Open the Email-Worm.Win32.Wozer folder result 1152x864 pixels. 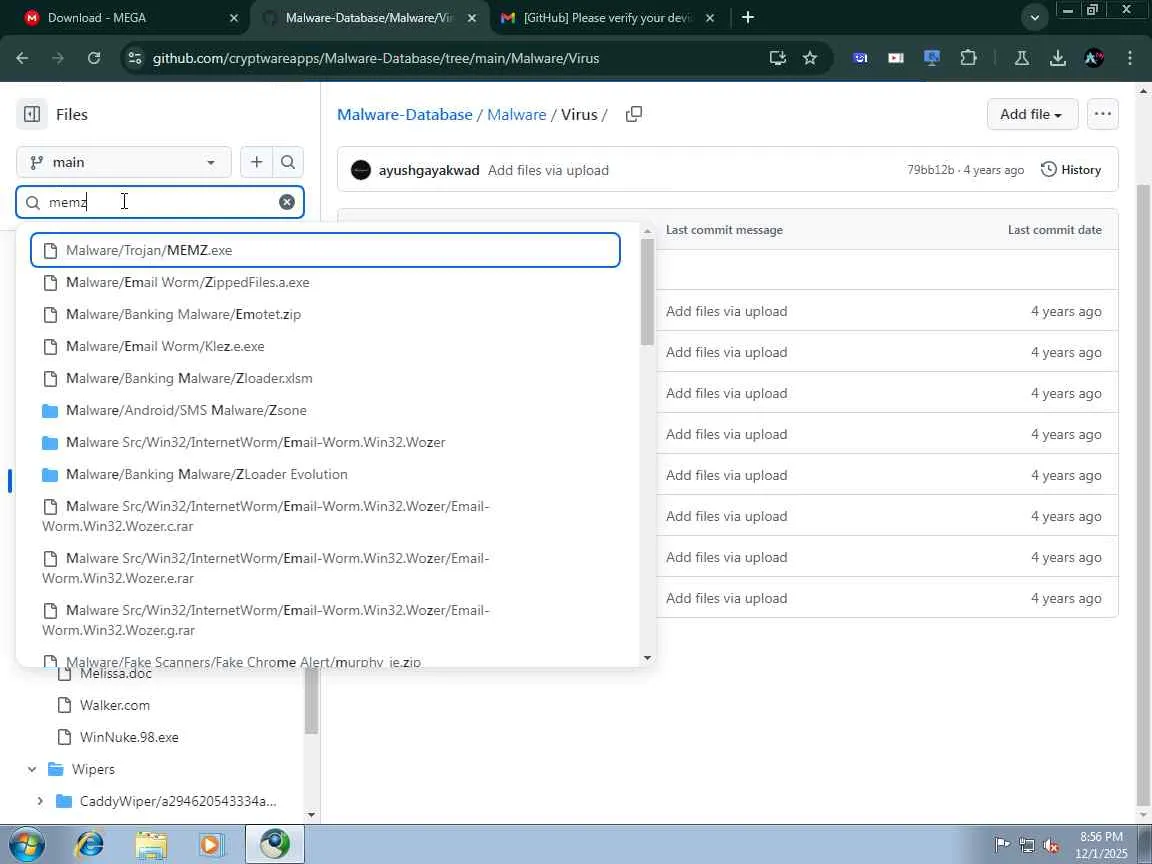(x=325, y=442)
